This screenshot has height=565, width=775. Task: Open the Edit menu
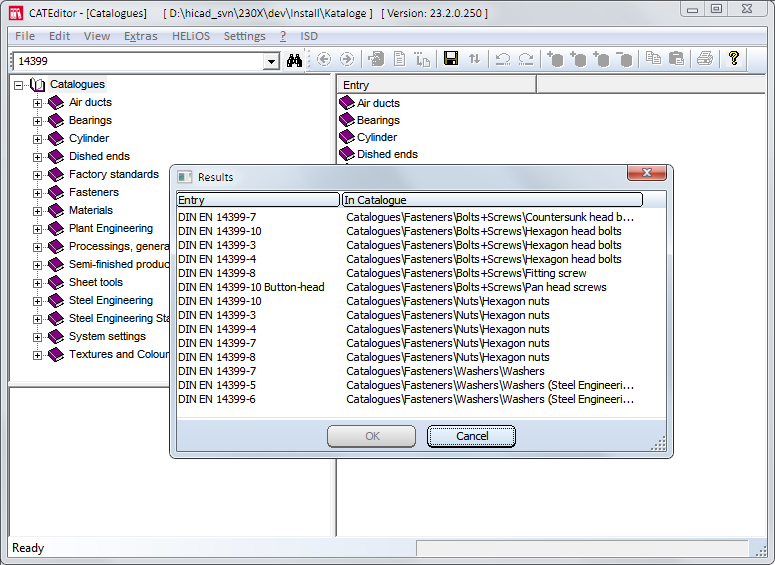tap(59, 36)
